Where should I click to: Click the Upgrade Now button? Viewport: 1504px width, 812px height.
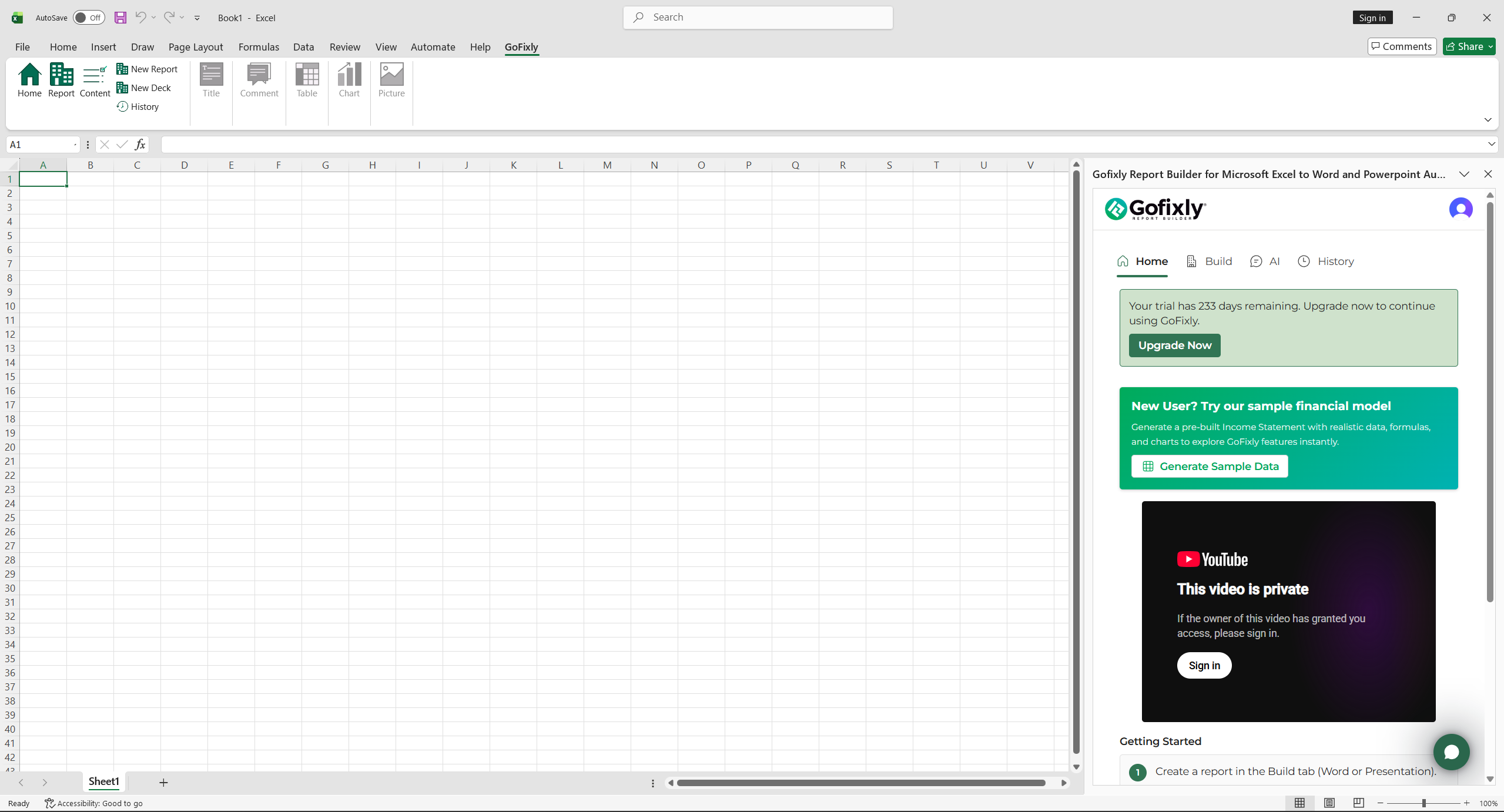[x=1174, y=345]
